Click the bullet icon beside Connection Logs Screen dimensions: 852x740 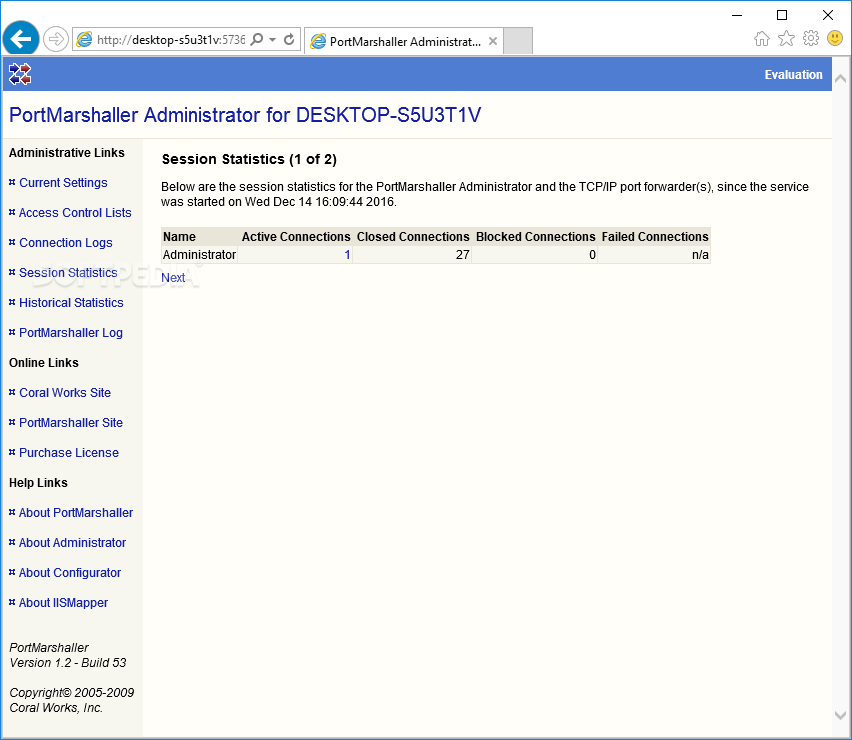tap(12, 242)
